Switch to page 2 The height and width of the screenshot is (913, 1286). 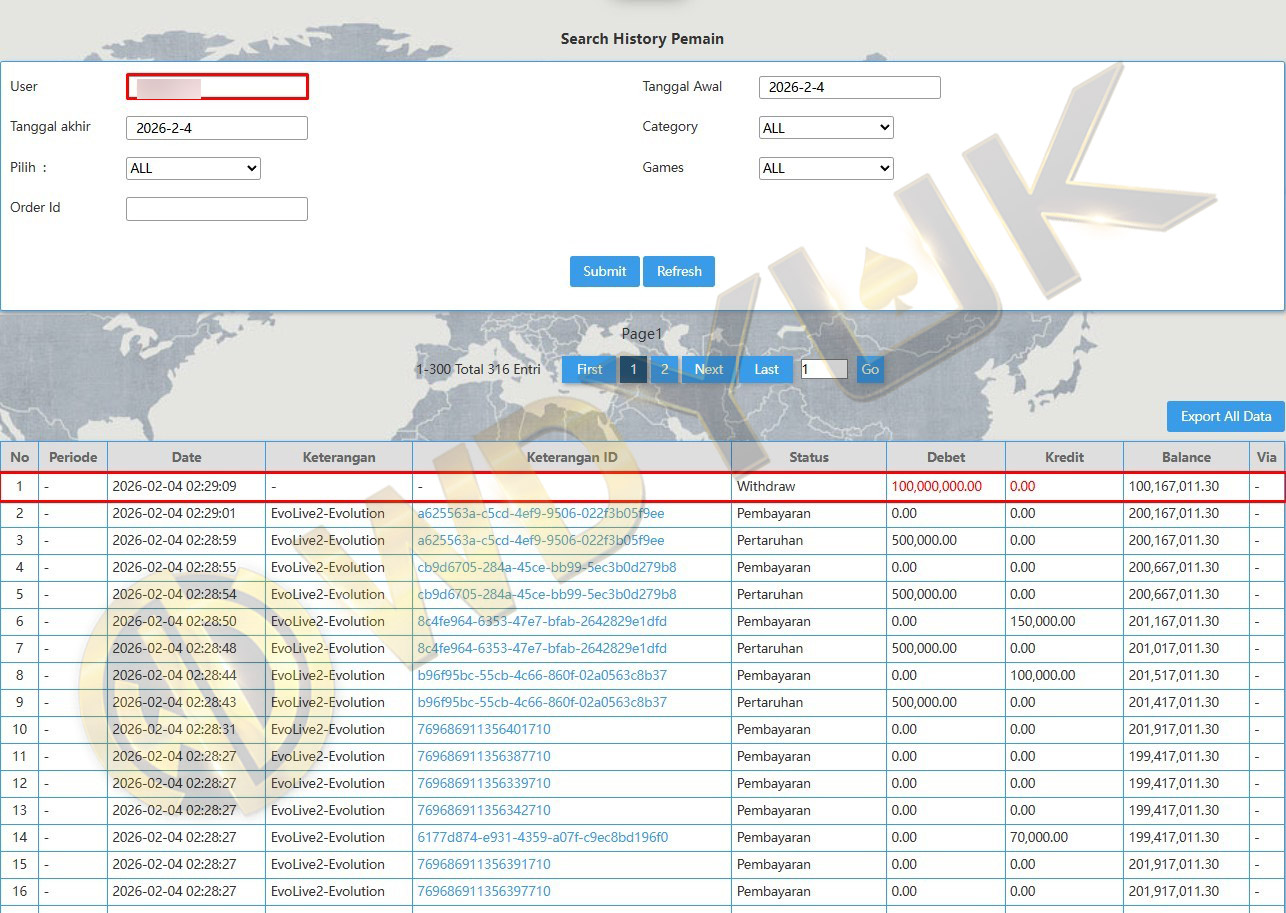[664, 369]
